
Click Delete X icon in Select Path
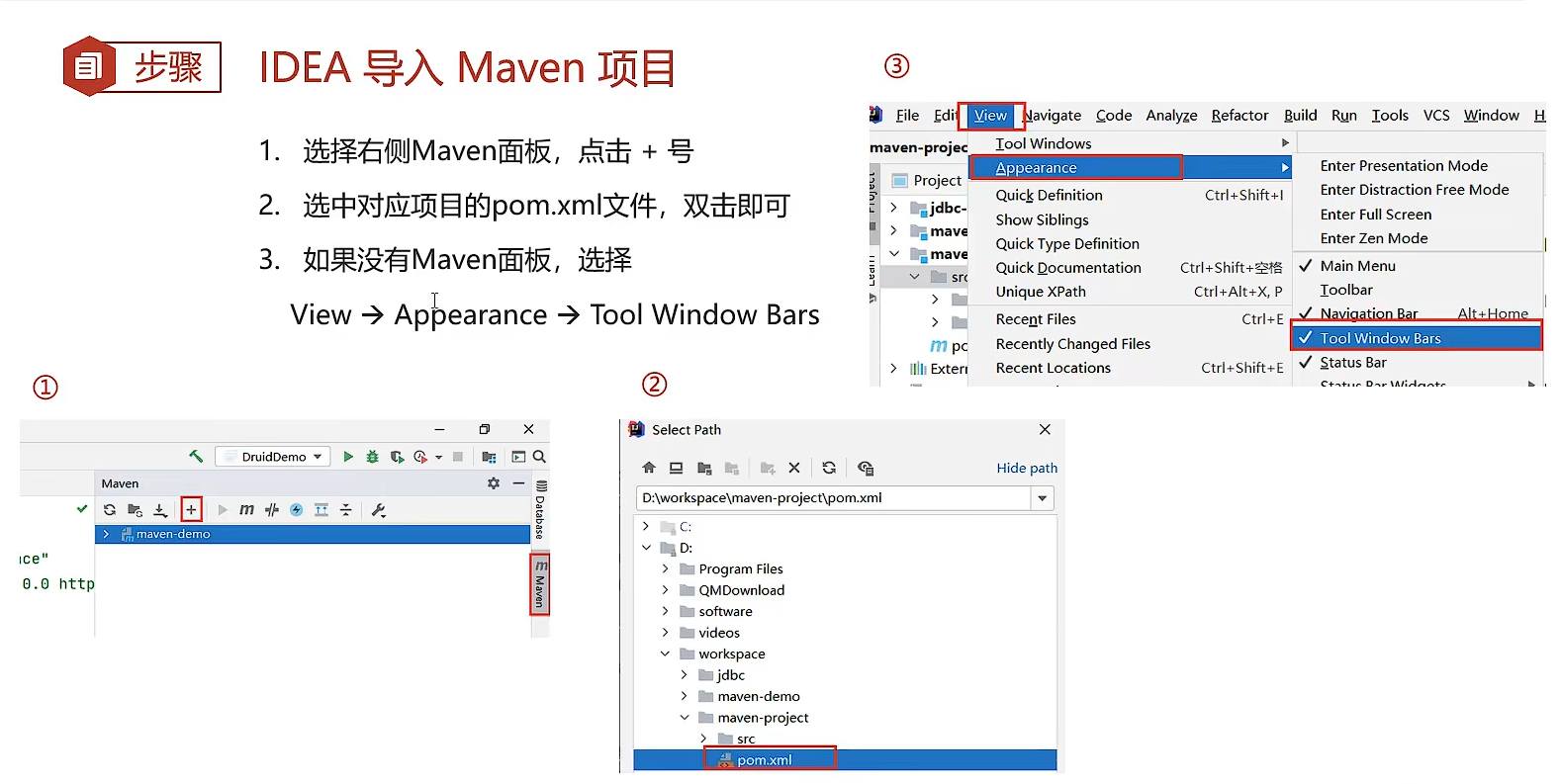click(794, 468)
